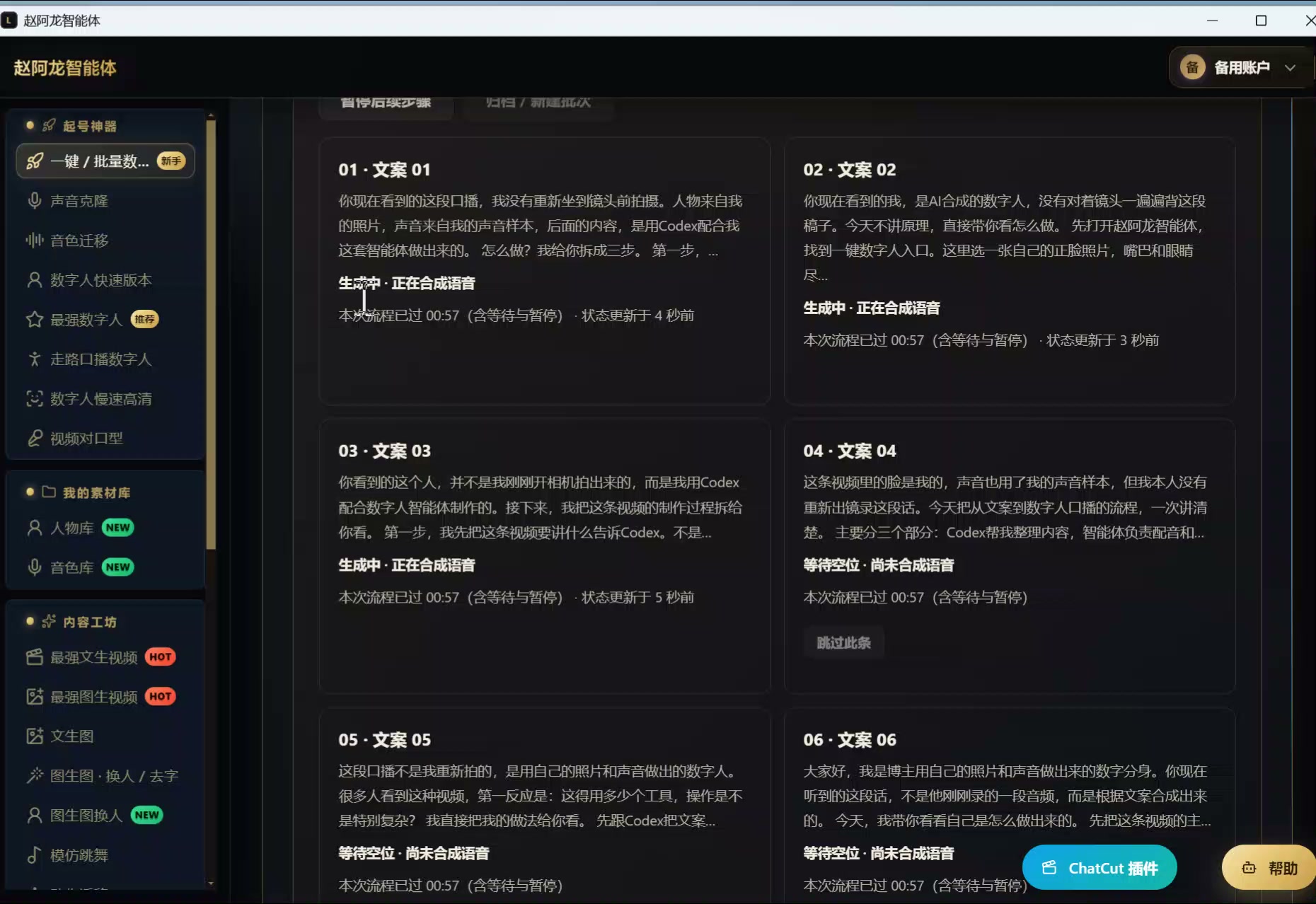Open the 人物库 menu entry
Screen dimensions: 1316x904
point(105,528)
